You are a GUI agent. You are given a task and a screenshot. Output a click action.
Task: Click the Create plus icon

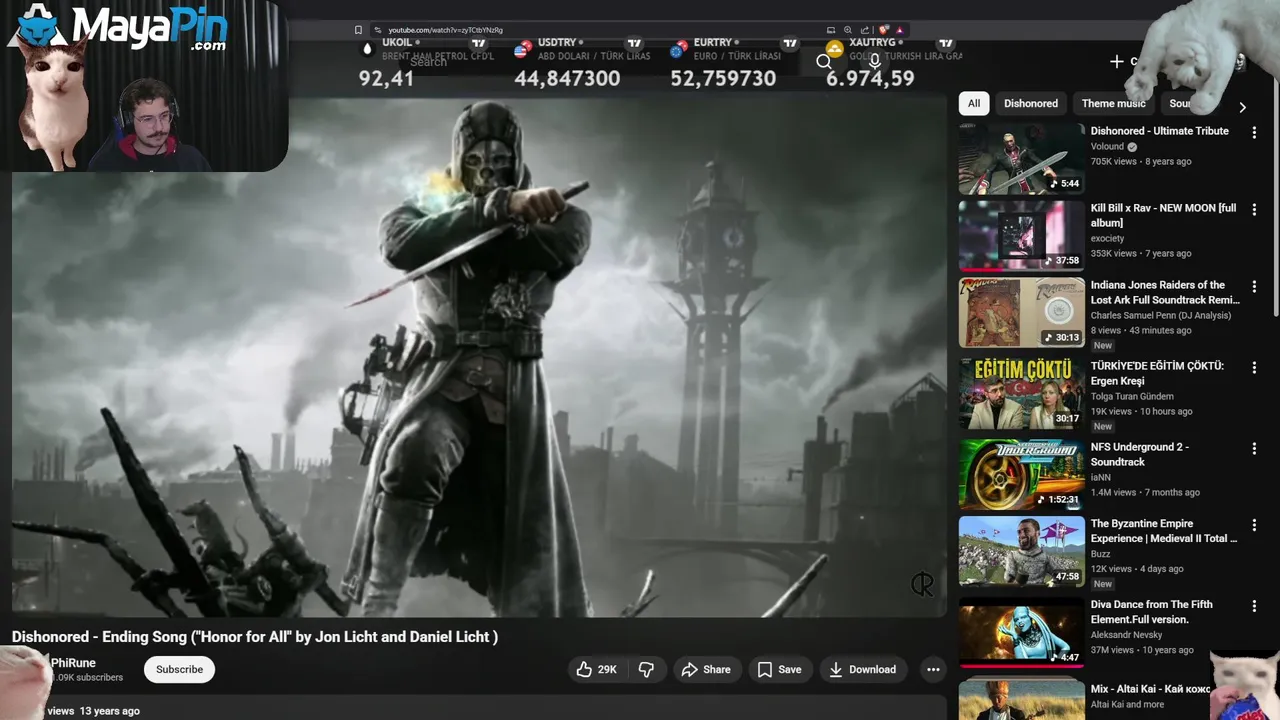pos(1117,62)
